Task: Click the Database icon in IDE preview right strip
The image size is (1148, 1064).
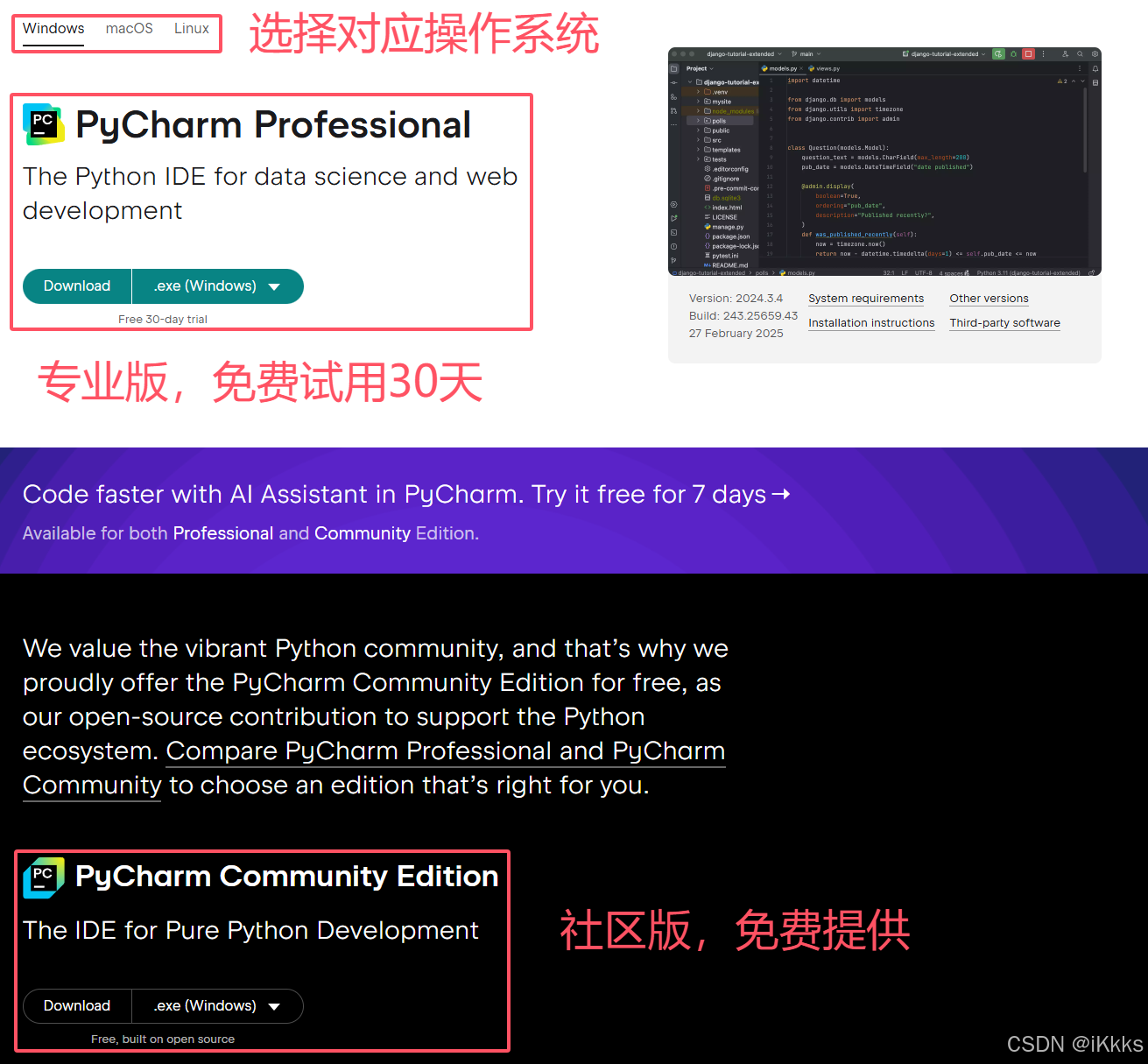Action: 1095,82
